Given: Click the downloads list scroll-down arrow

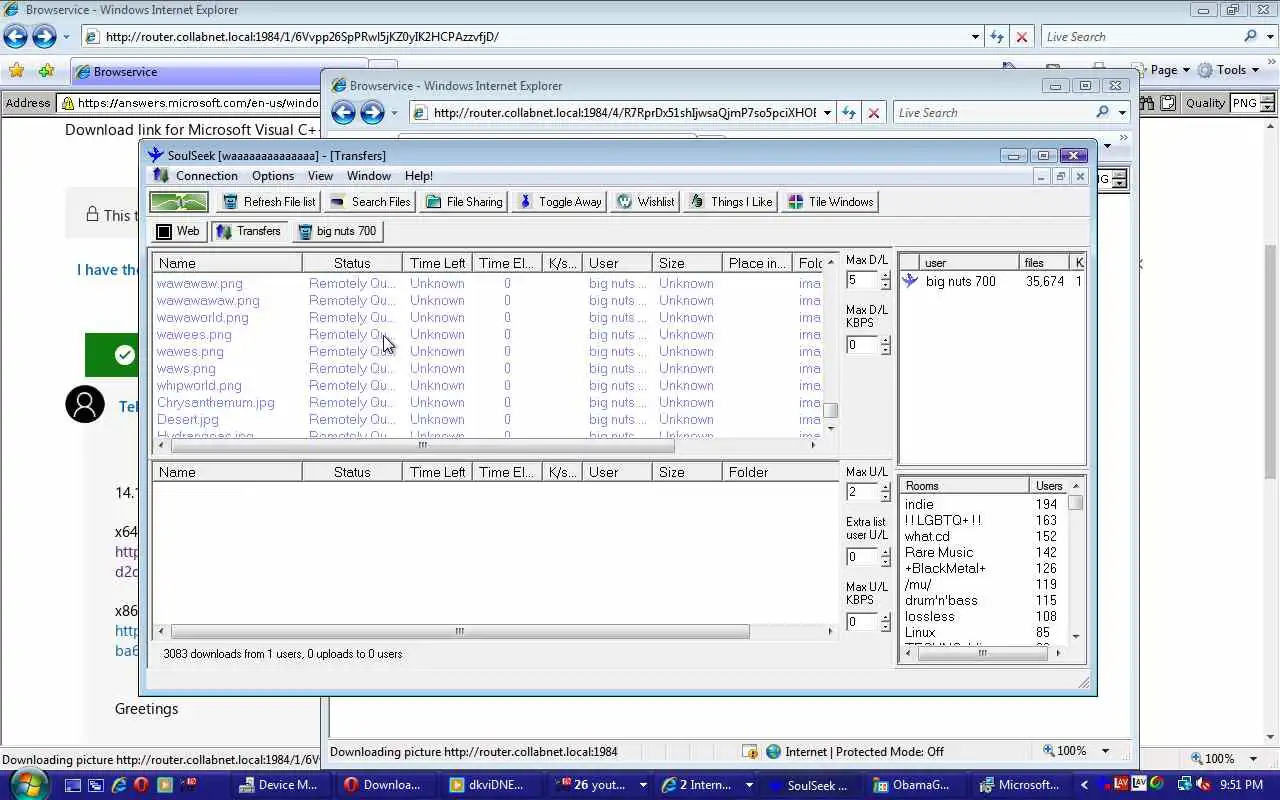Looking at the screenshot, I should pos(831,428).
